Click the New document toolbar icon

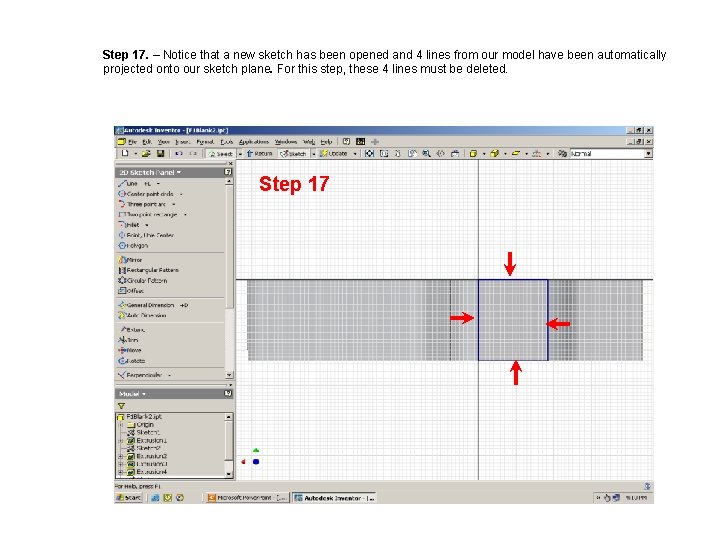coord(125,153)
